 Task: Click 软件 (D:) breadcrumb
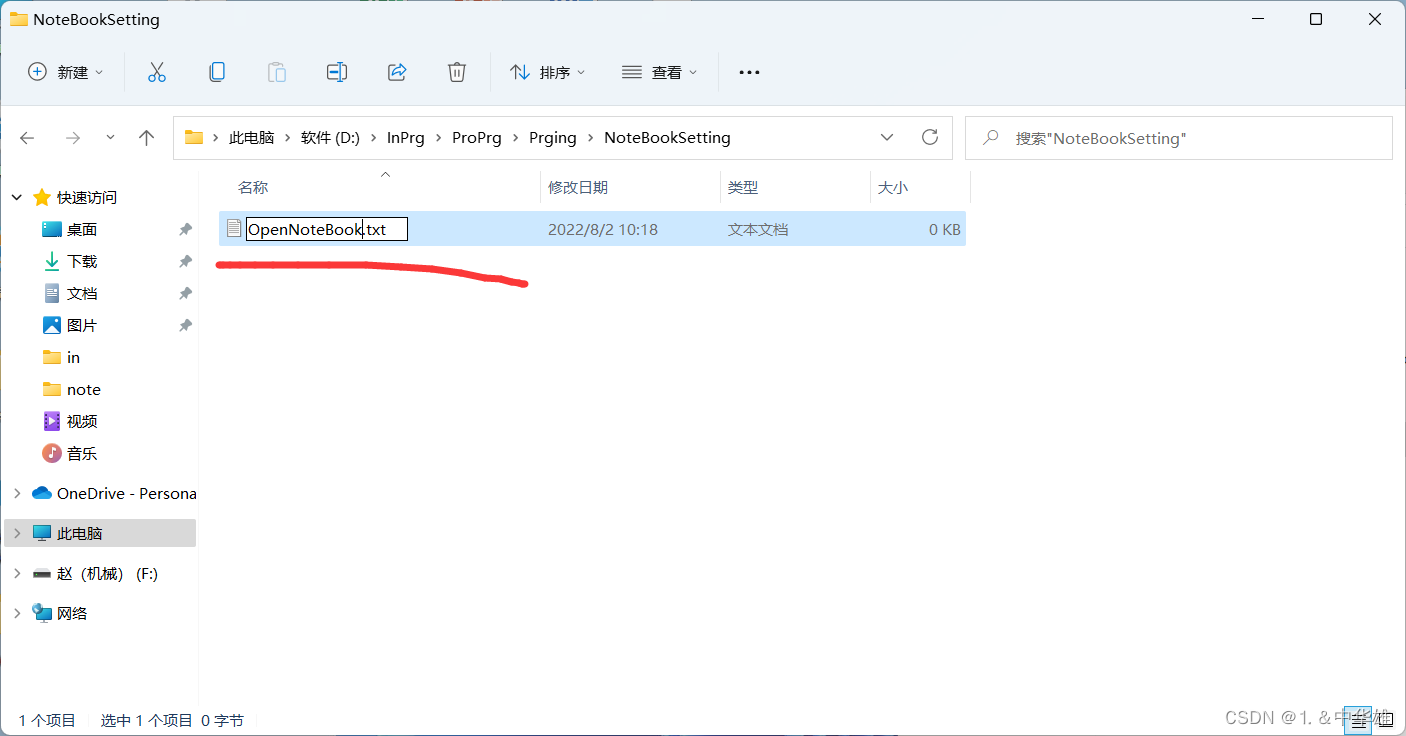[330, 138]
